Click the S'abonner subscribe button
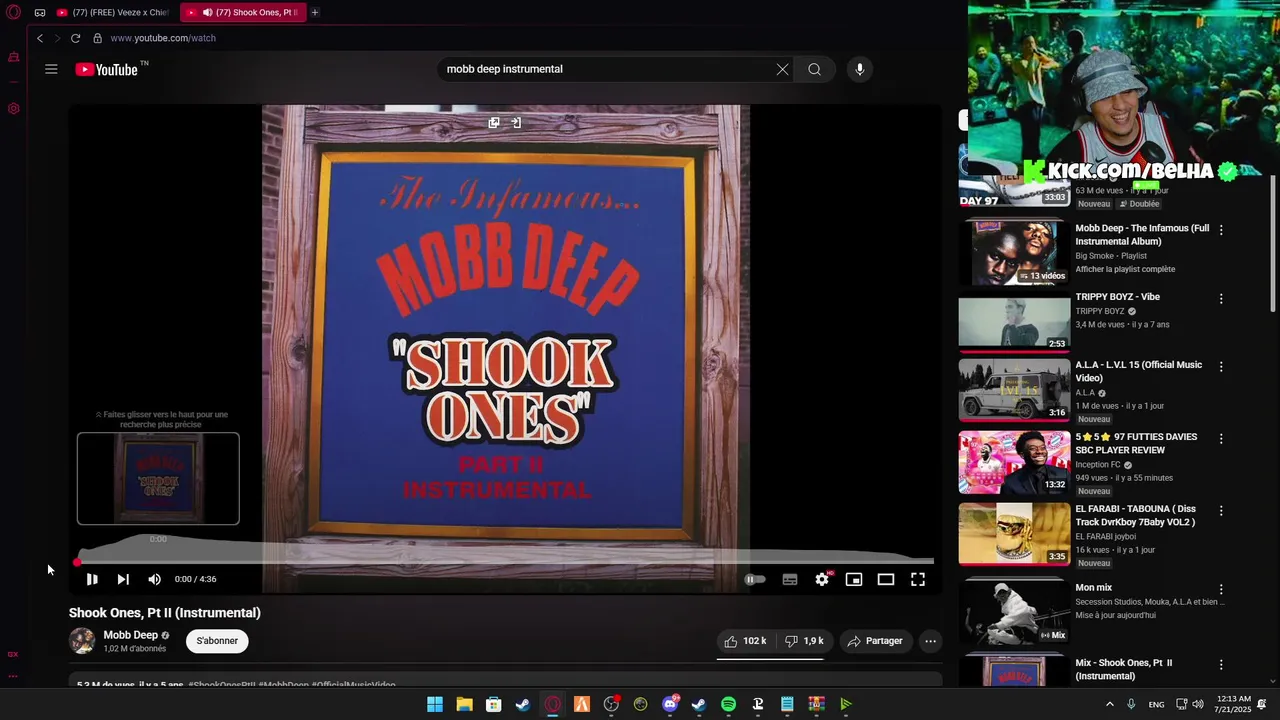The width and height of the screenshot is (1280, 720). click(x=217, y=641)
